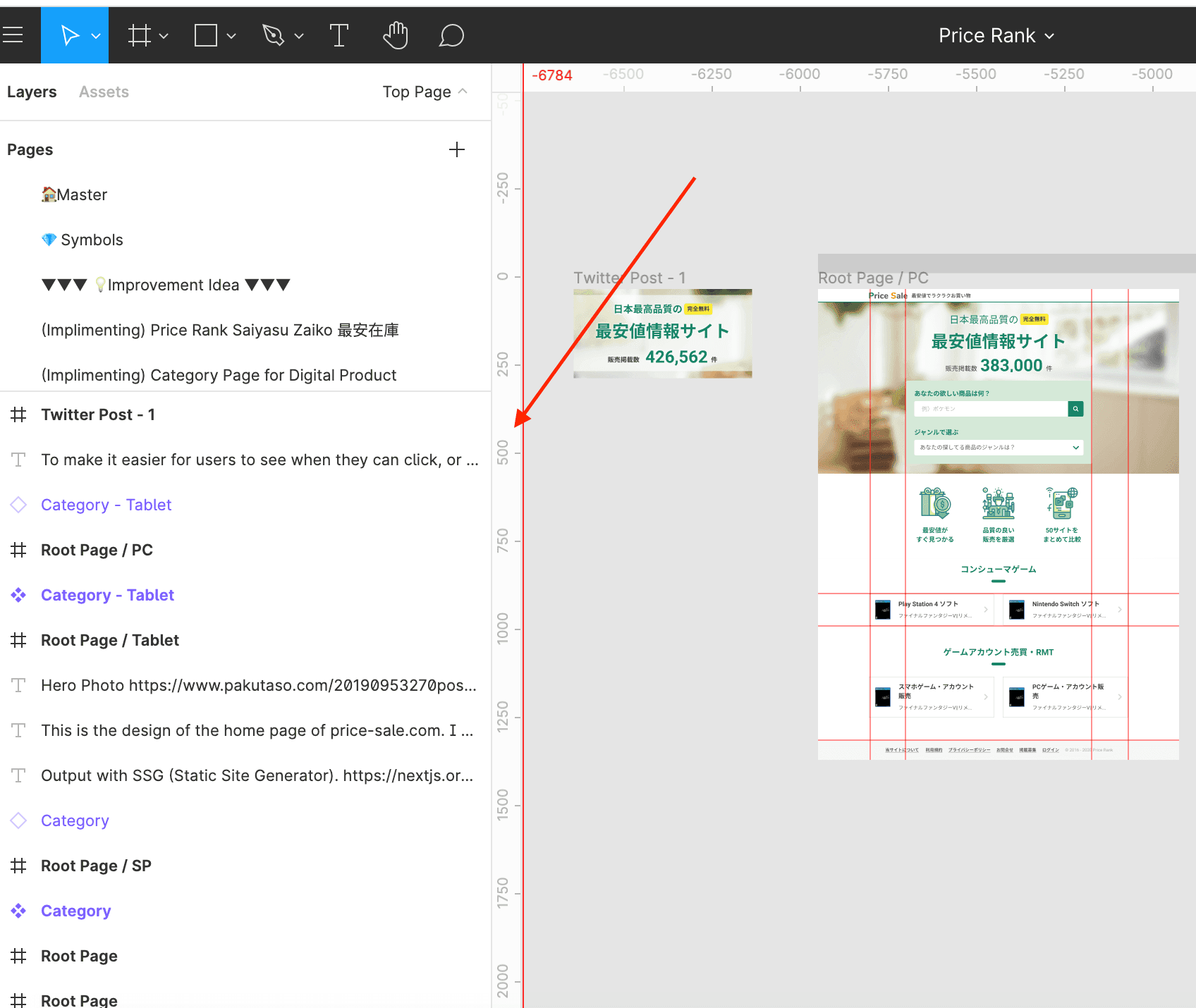Collapse the Top Page pages list
This screenshot has height=1008, width=1196.
pyautogui.click(x=425, y=92)
